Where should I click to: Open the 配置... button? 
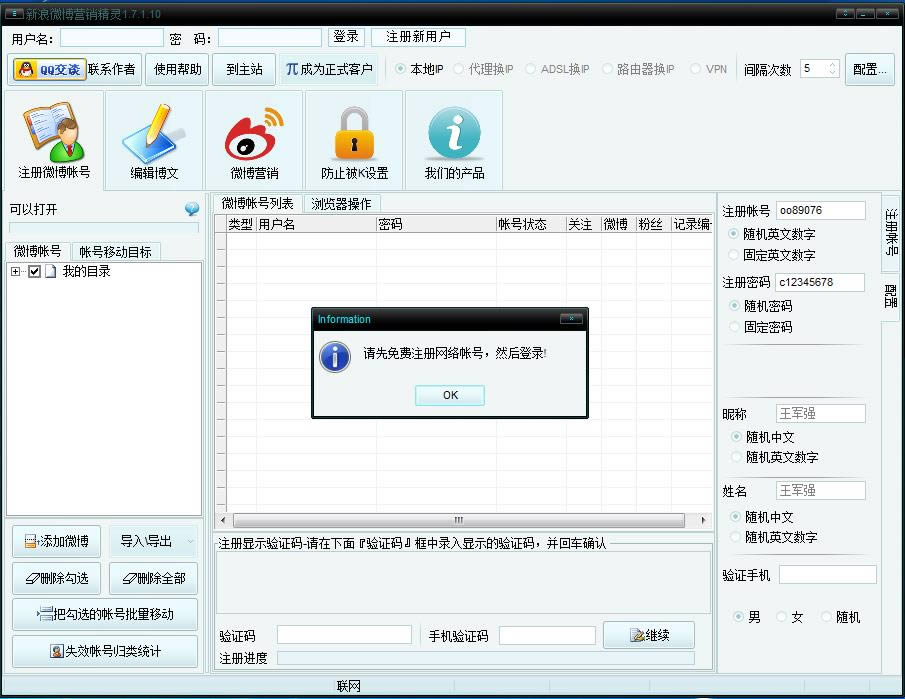870,69
